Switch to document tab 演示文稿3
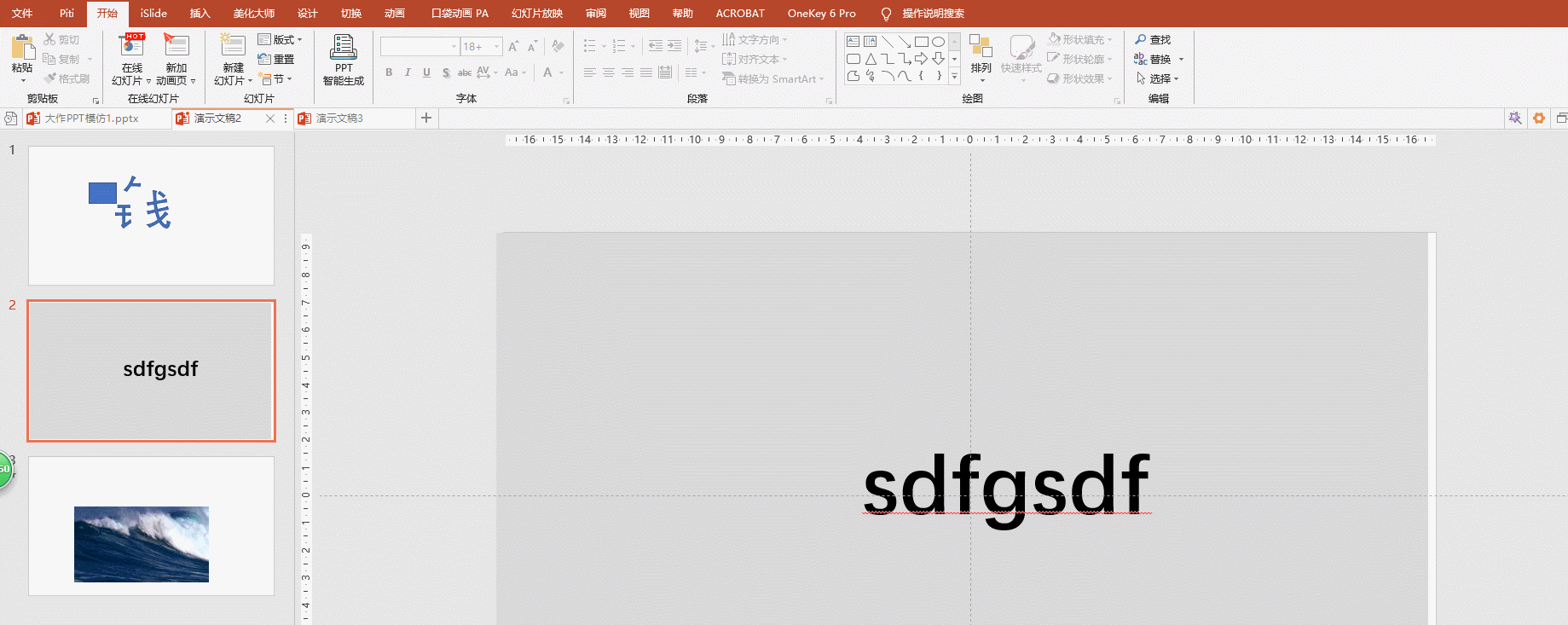The image size is (1568, 625). tap(339, 119)
